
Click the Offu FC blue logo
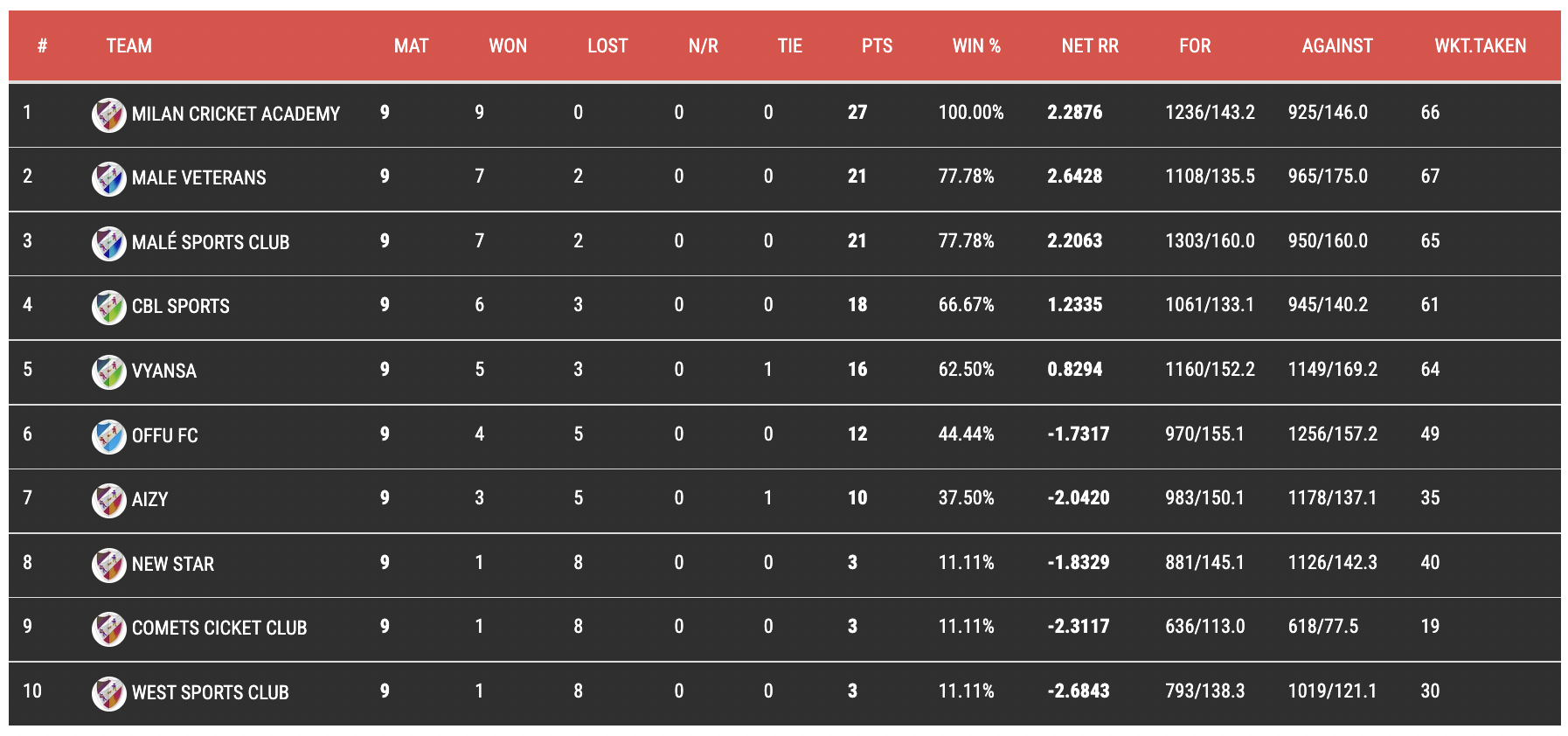pyautogui.click(x=109, y=436)
